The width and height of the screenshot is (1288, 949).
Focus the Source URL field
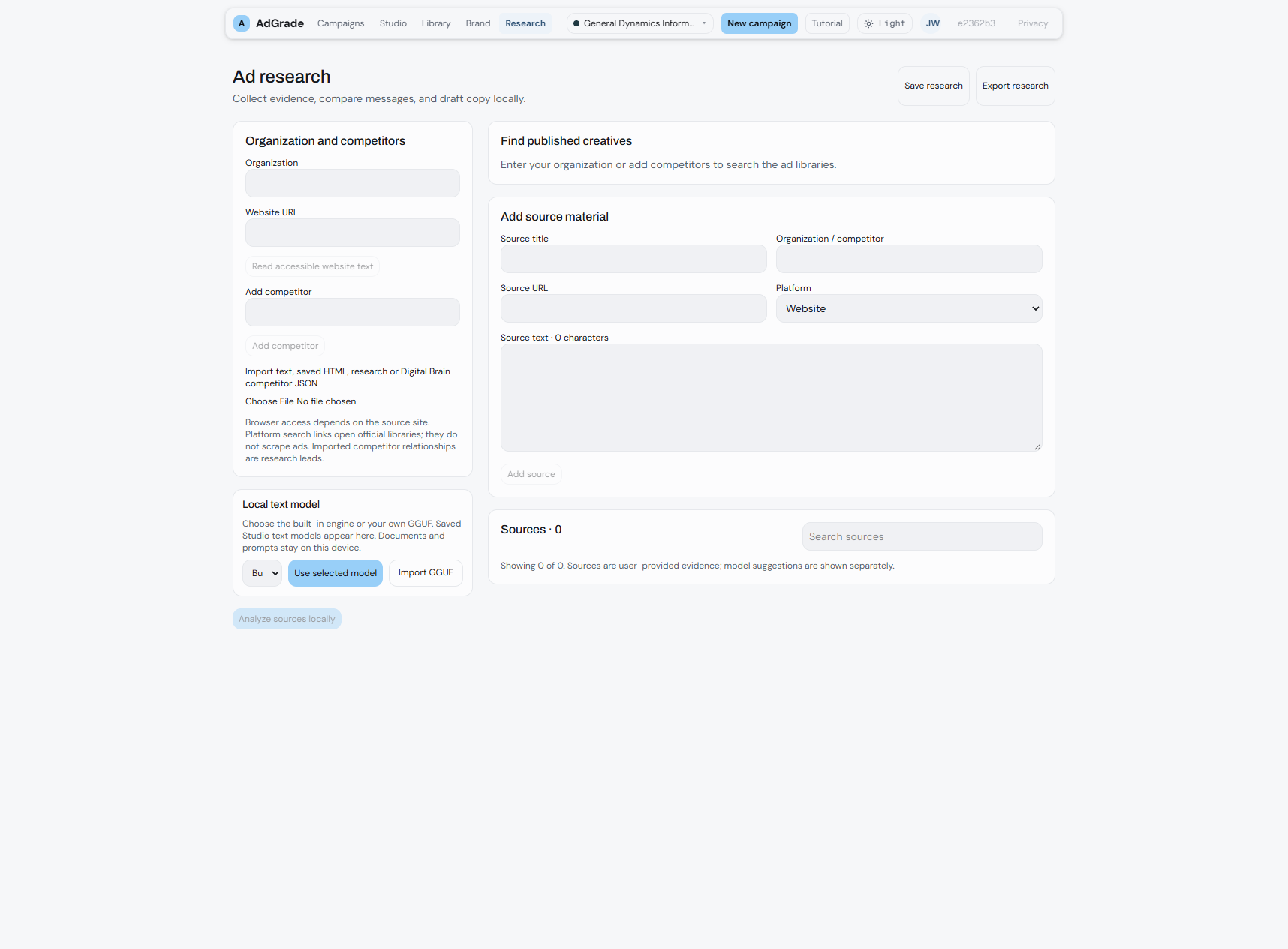633,308
